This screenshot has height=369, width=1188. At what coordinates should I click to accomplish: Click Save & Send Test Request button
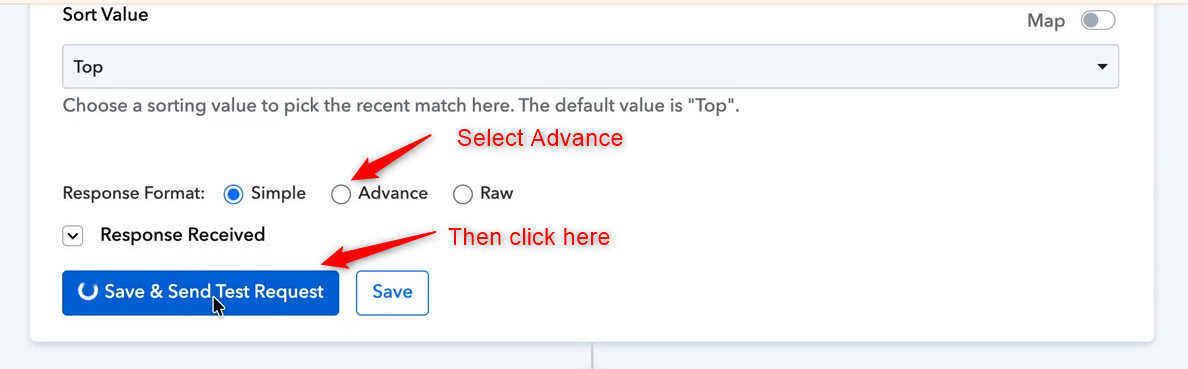click(201, 292)
